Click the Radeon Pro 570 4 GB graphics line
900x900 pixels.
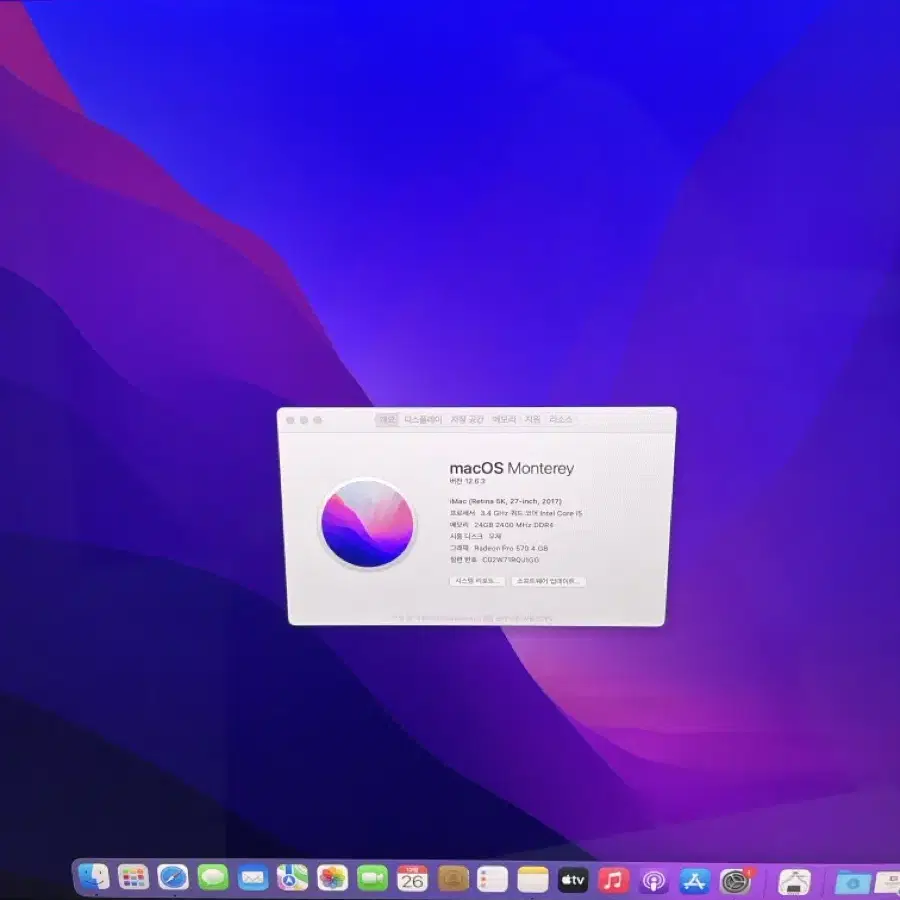(499, 548)
